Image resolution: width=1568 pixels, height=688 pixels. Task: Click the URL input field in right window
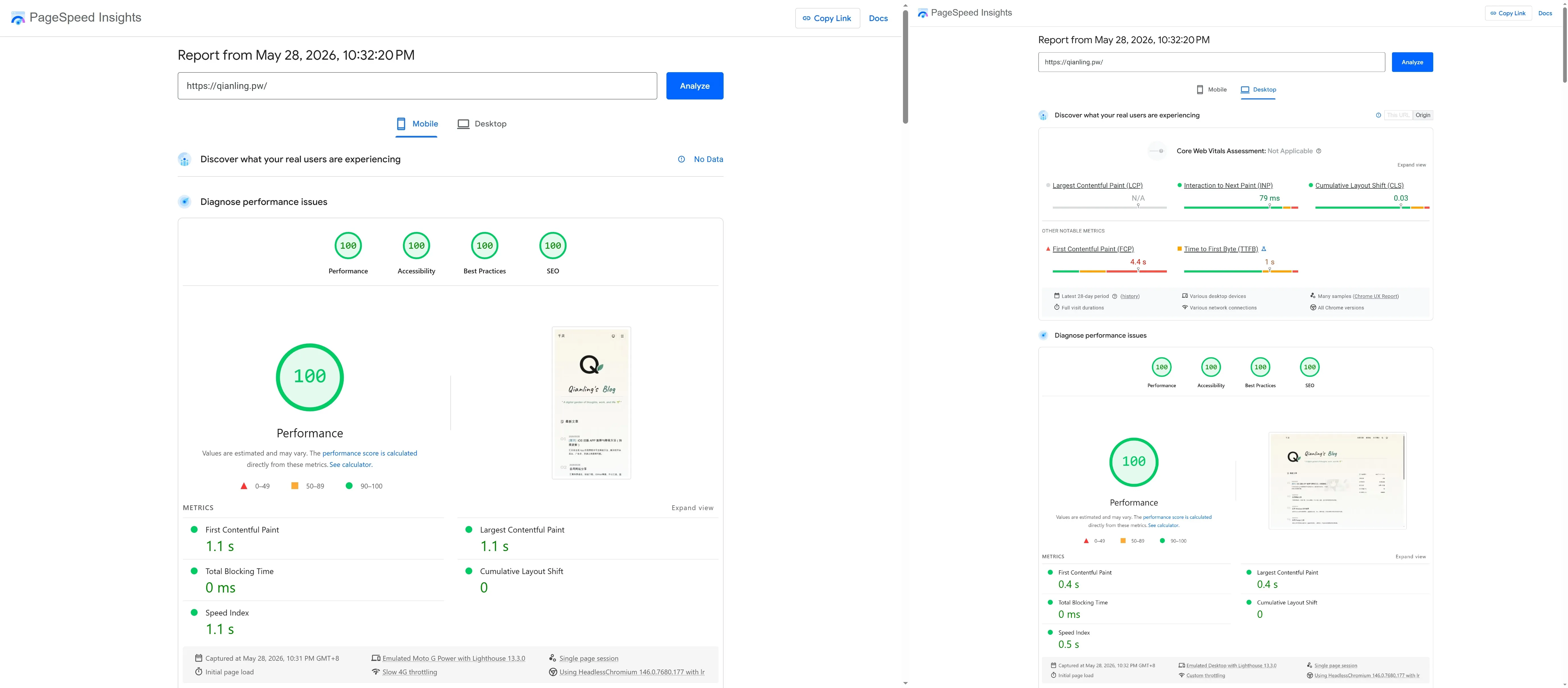point(1211,62)
